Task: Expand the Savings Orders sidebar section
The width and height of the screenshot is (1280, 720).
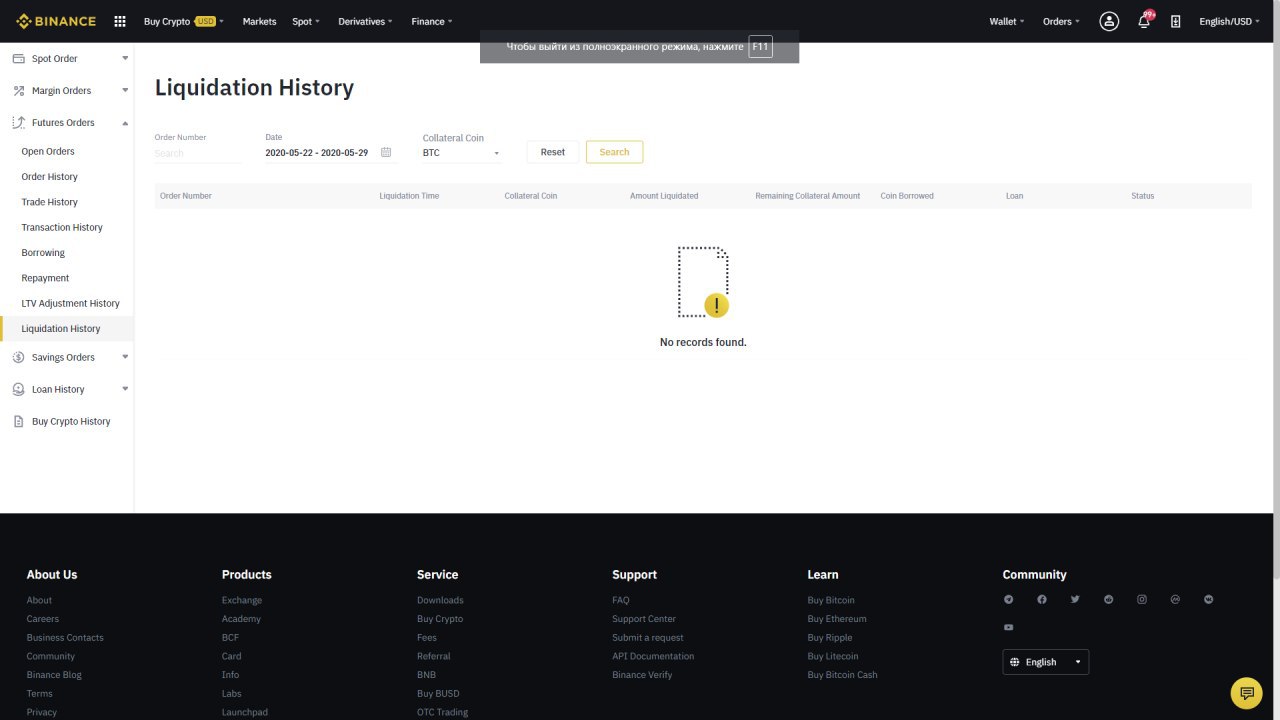Action: [125, 357]
